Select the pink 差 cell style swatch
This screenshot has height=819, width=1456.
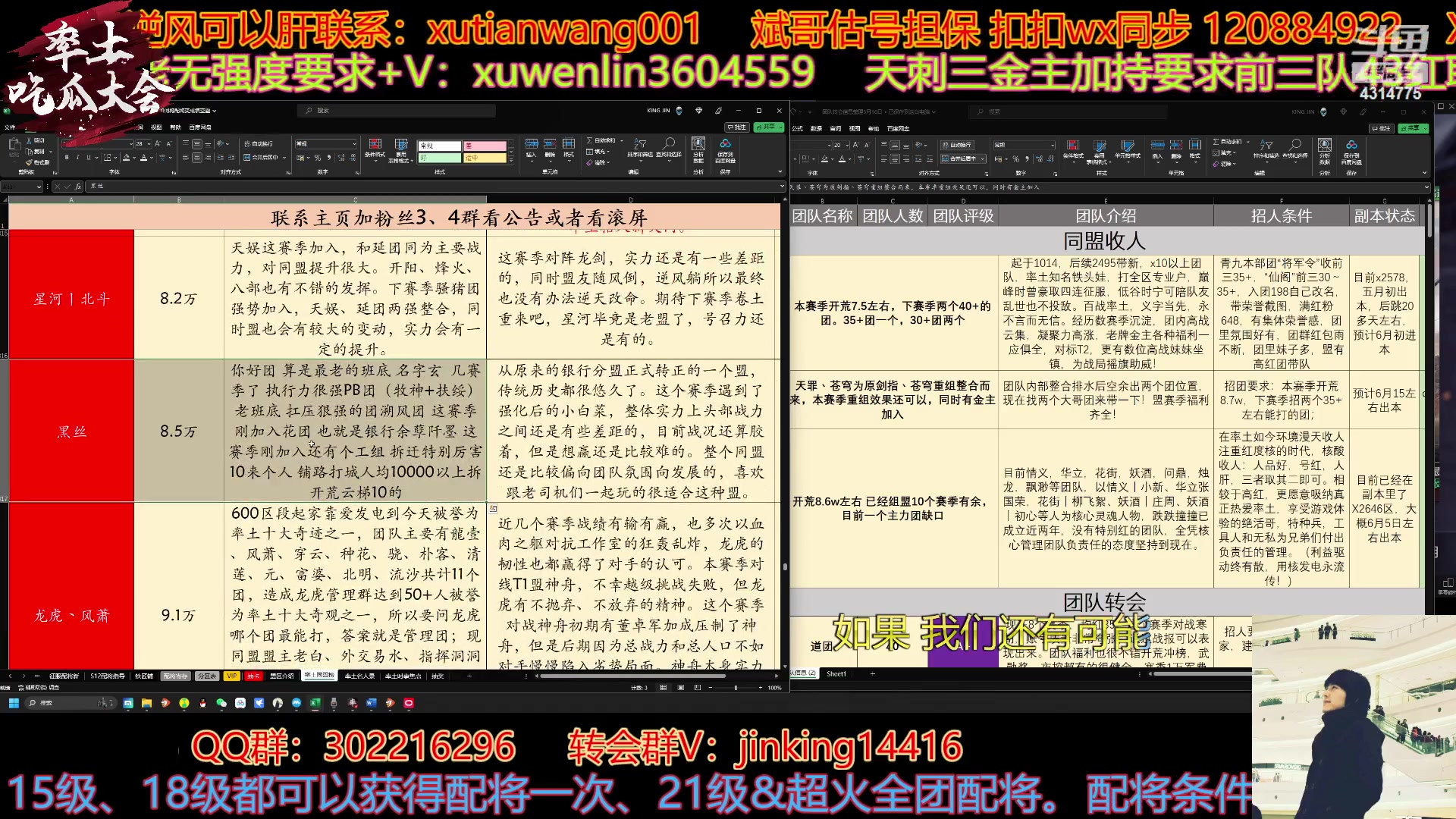(485, 146)
